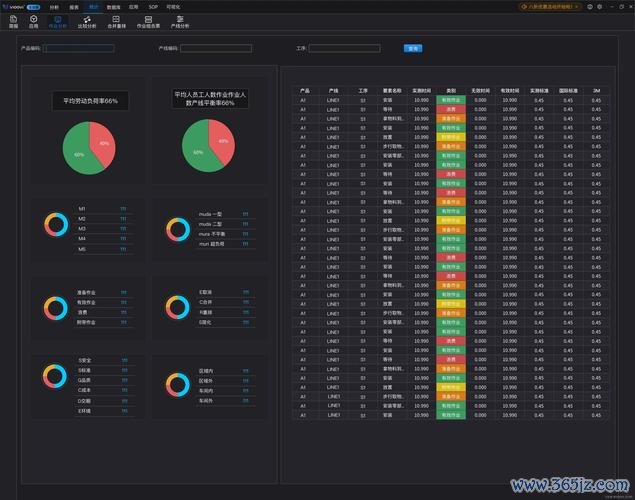Viewport: 635px width, 500px height.
Task: Select the 合并重排 toolbar icon
Action: point(116,22)
